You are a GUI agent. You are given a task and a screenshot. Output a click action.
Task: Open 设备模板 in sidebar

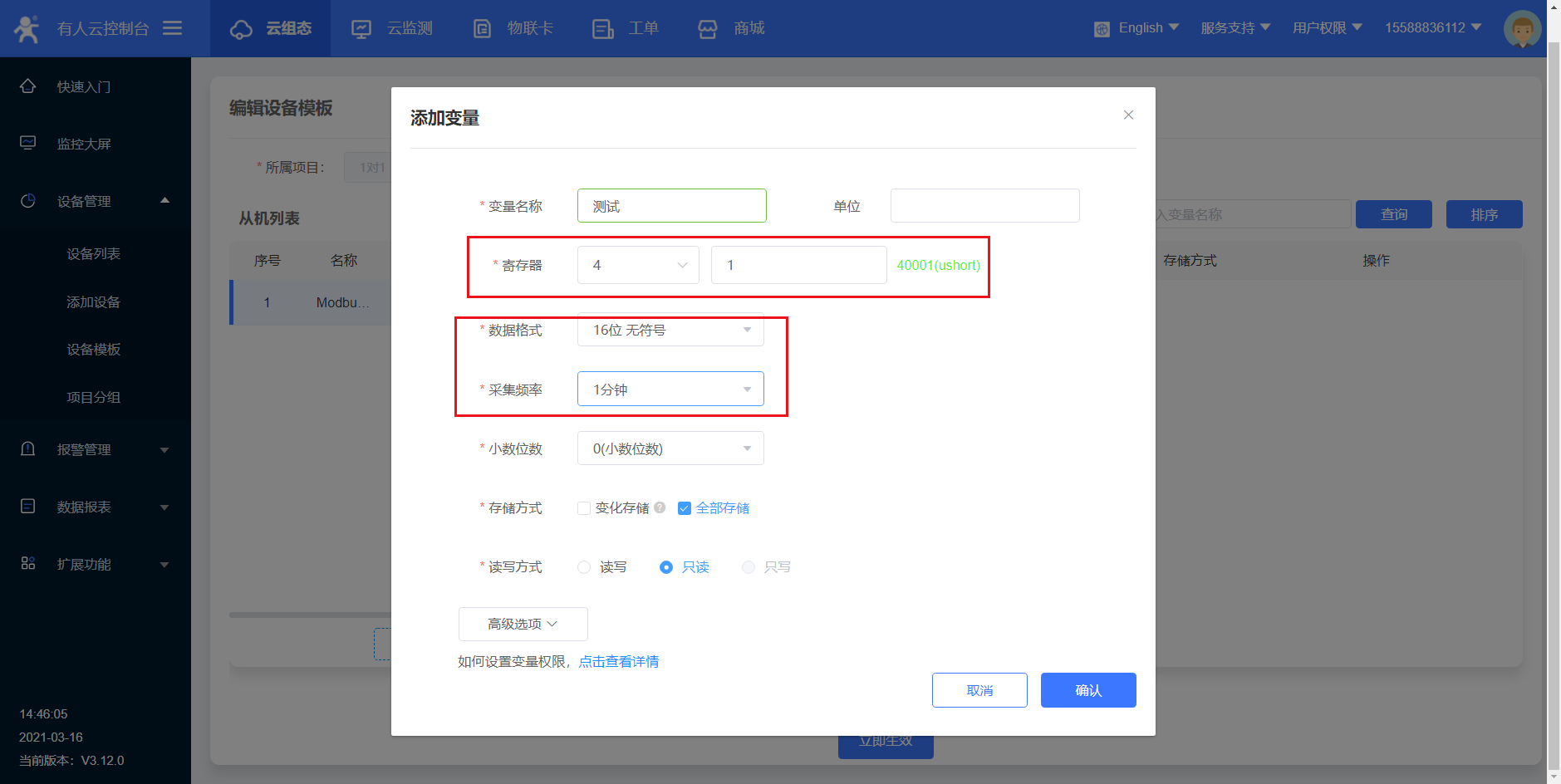(94, 349)
